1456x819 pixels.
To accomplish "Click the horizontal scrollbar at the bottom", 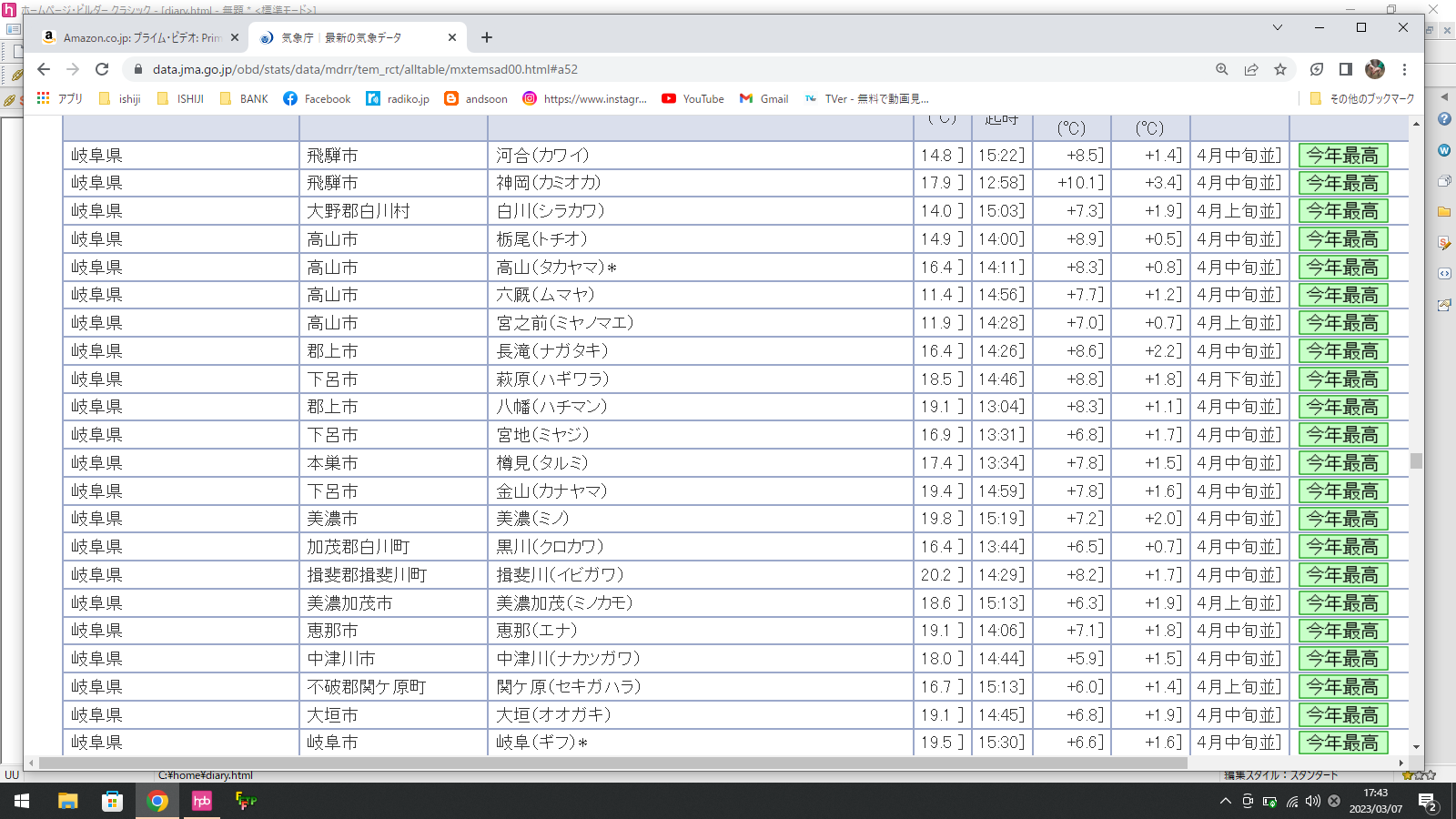I will pos(610,763).
